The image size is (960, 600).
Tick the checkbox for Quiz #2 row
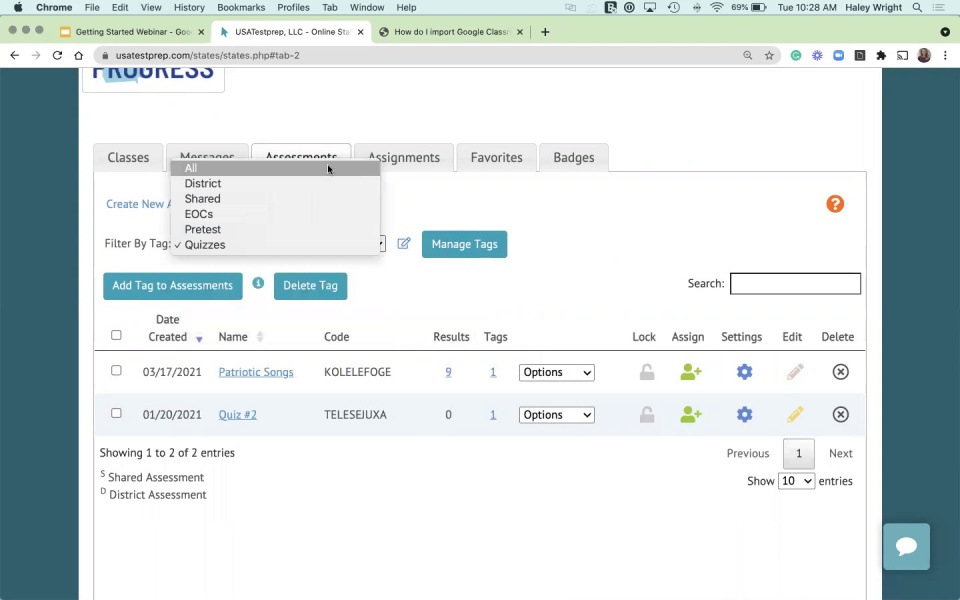tap(116, 413)
